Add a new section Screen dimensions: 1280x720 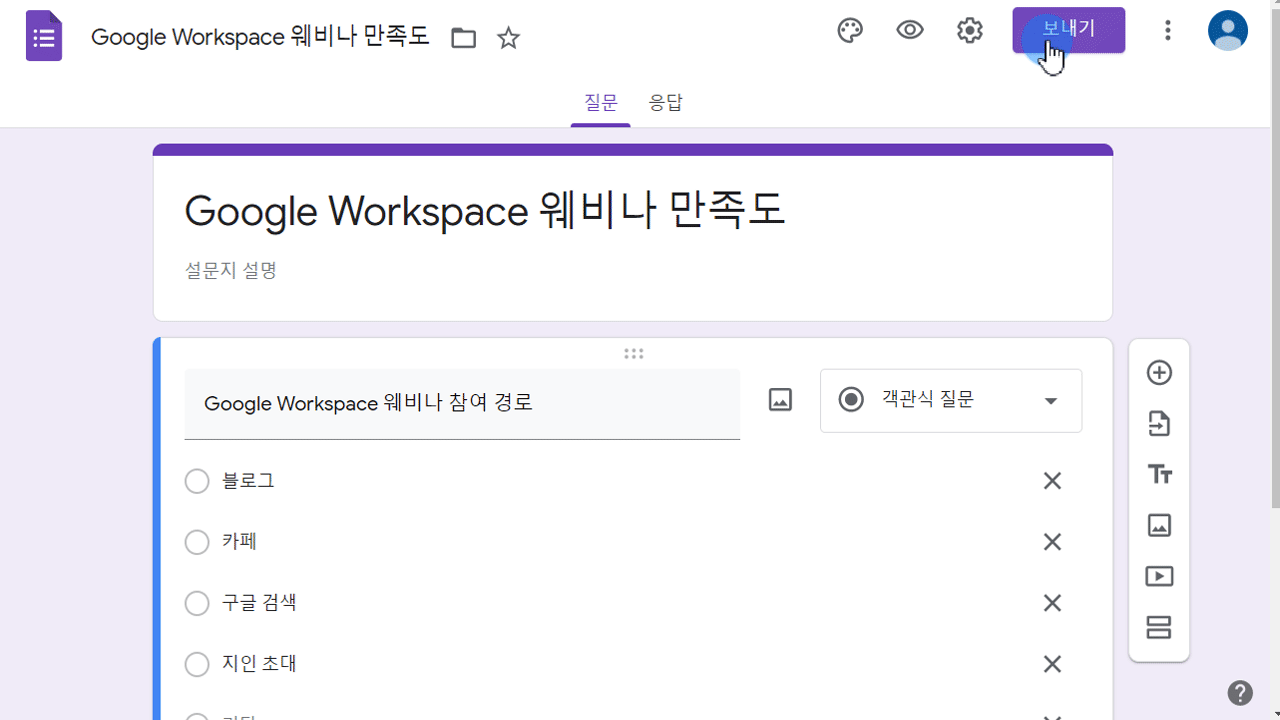click(1159, 628)
